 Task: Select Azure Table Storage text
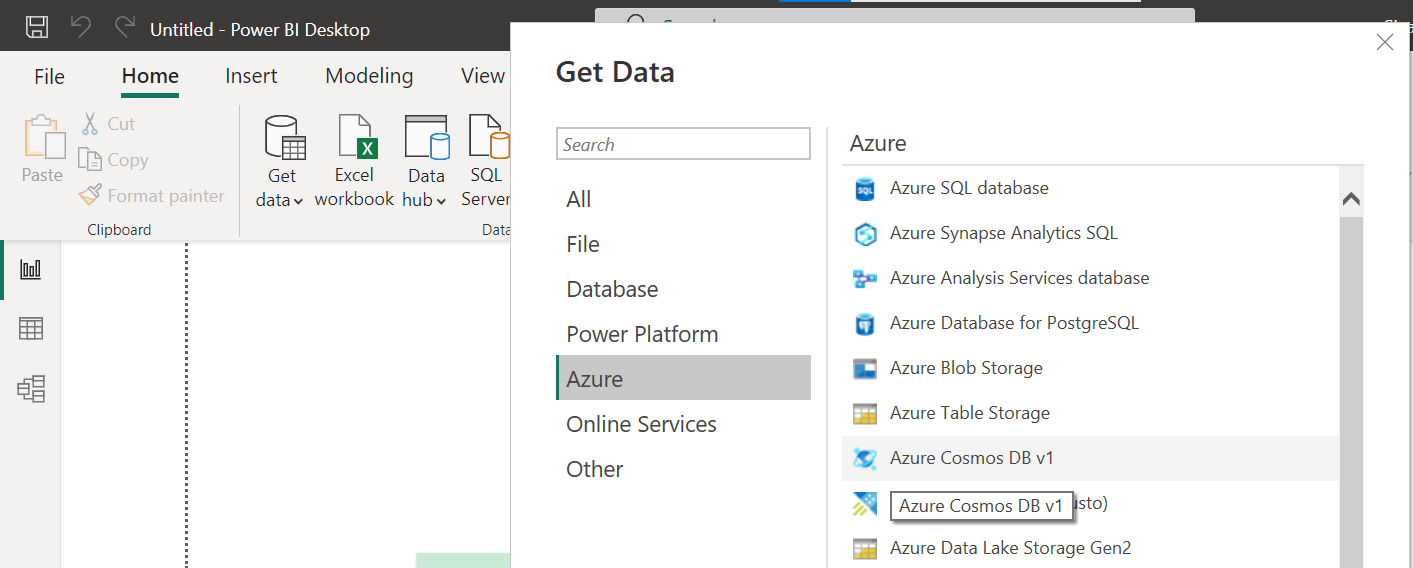tap(970, 413)
